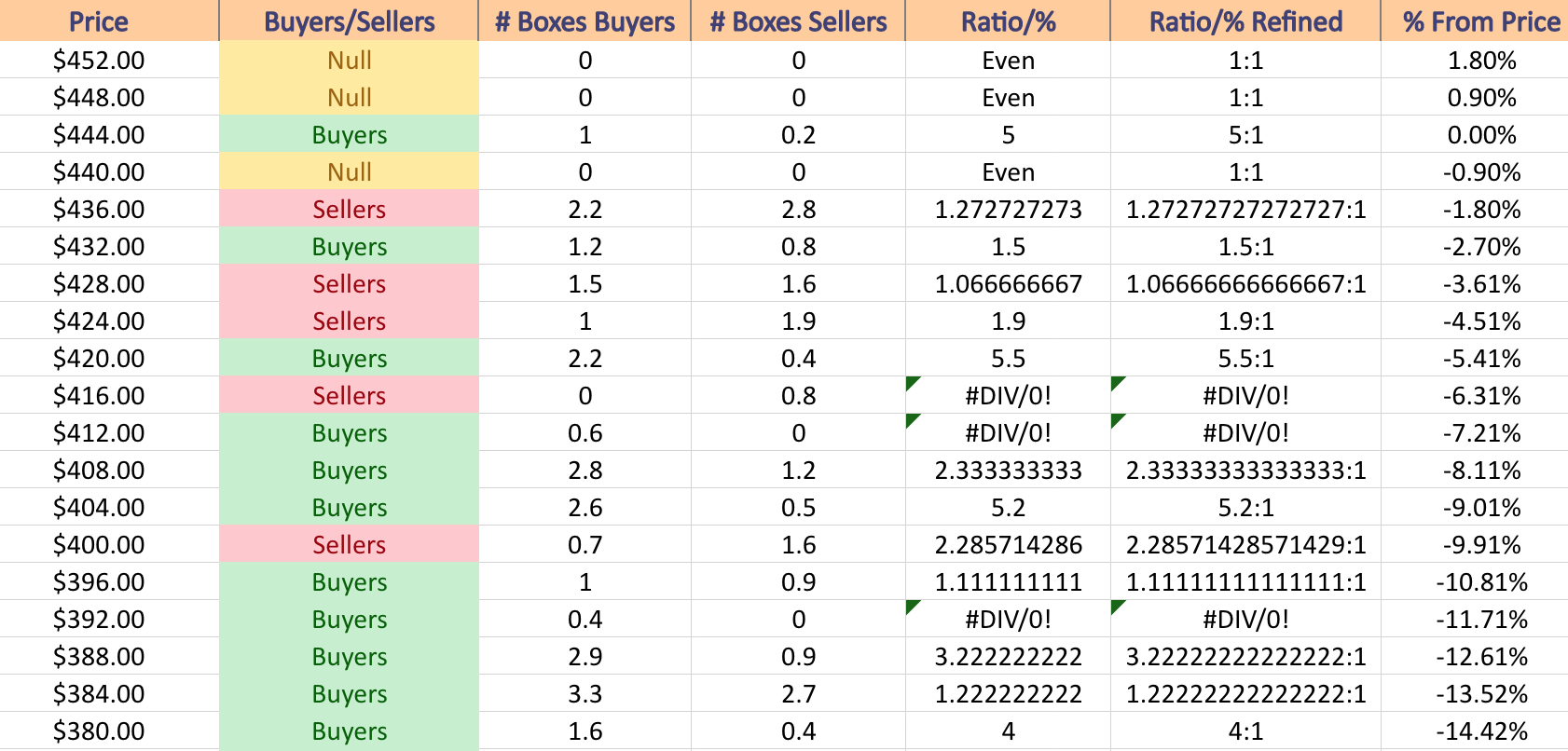Click the $436.00 price cell
This screenshot has width=1568, height=751.
point(109,210)
